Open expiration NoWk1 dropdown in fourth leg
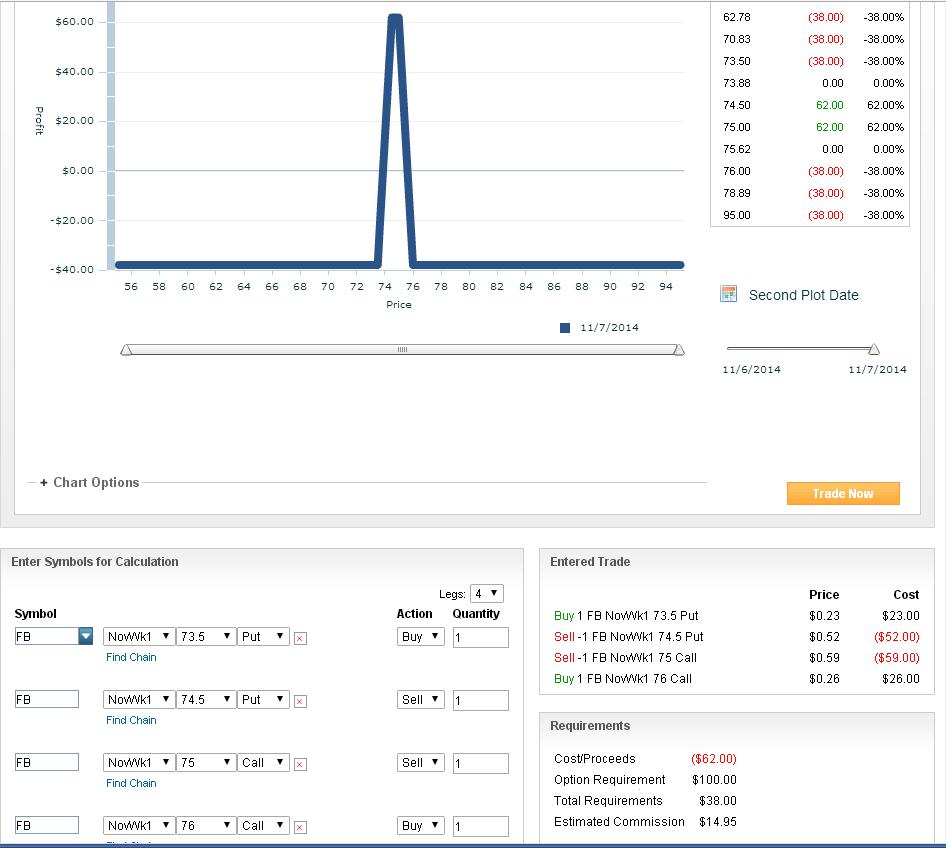951x848 pixels. click(138, 826)
